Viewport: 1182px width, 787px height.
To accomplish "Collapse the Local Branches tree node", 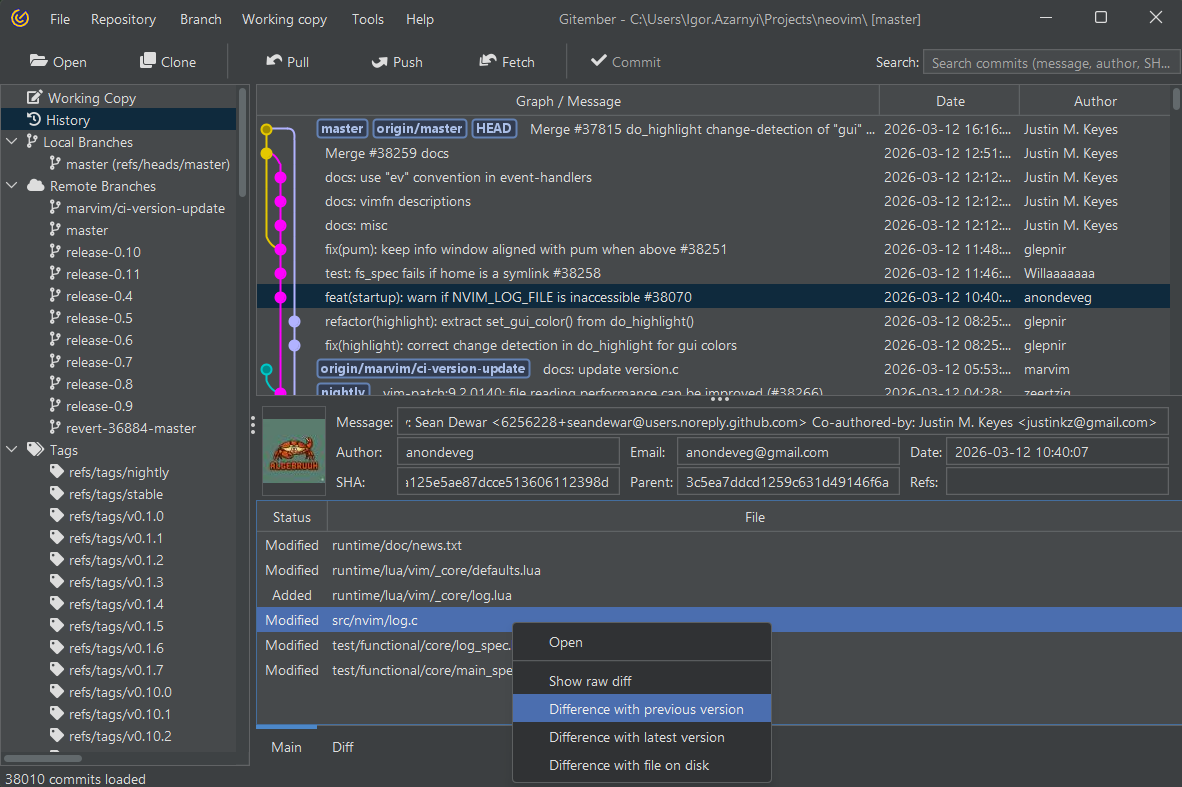I will [x=12, y=142].
